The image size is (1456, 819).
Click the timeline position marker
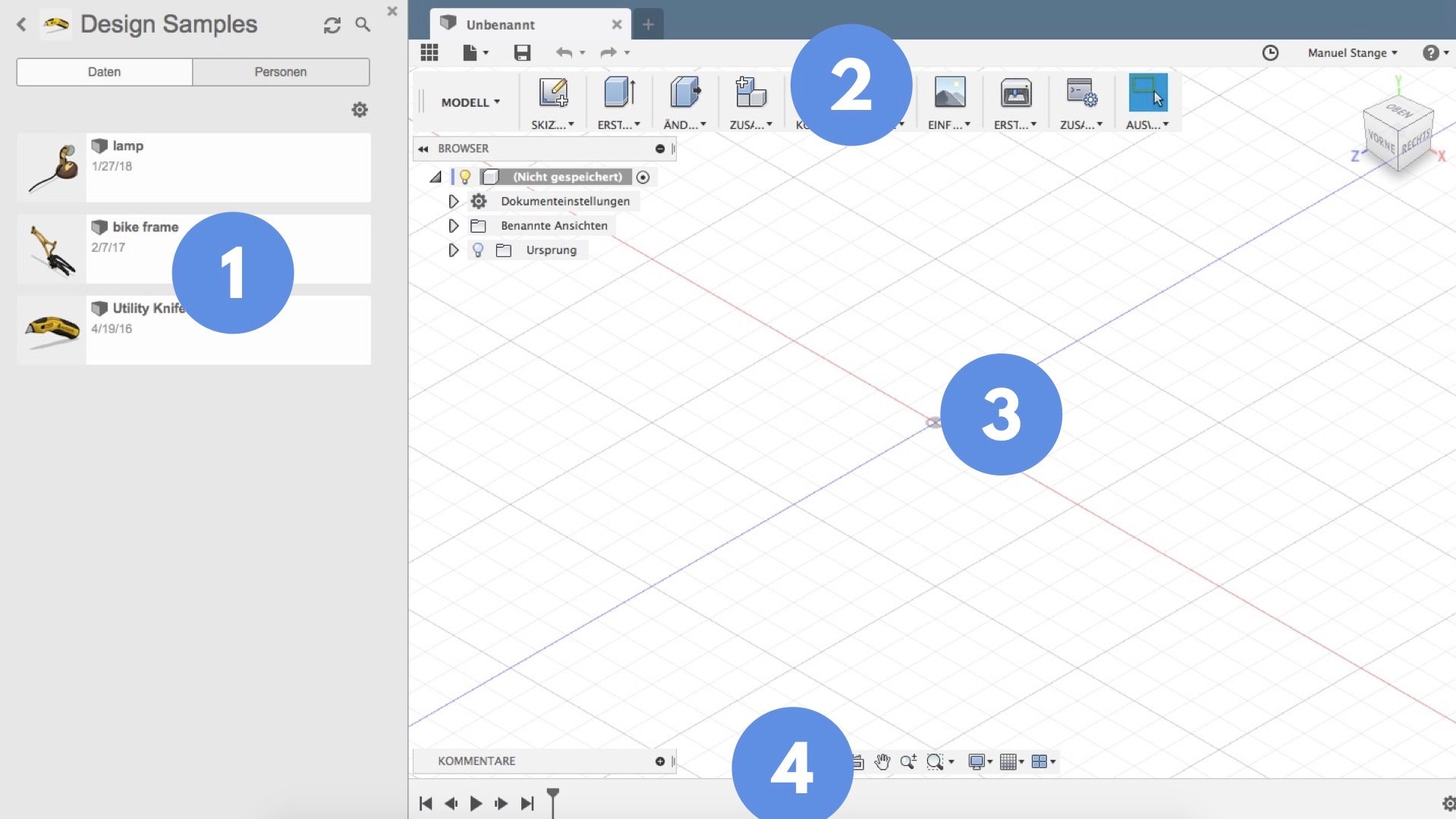point(553,802)
